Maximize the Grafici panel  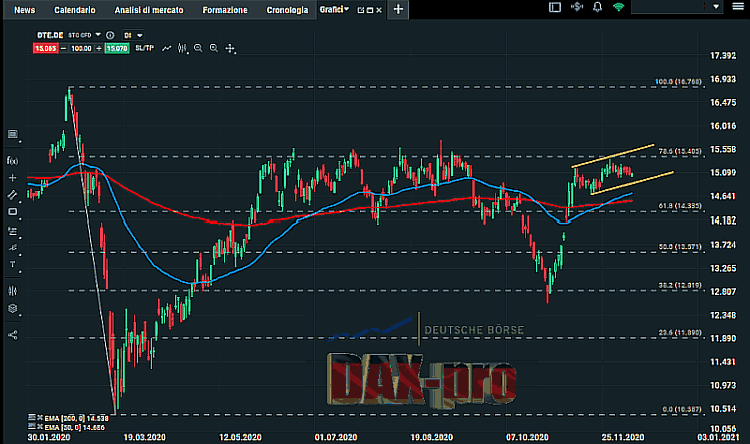370,10
